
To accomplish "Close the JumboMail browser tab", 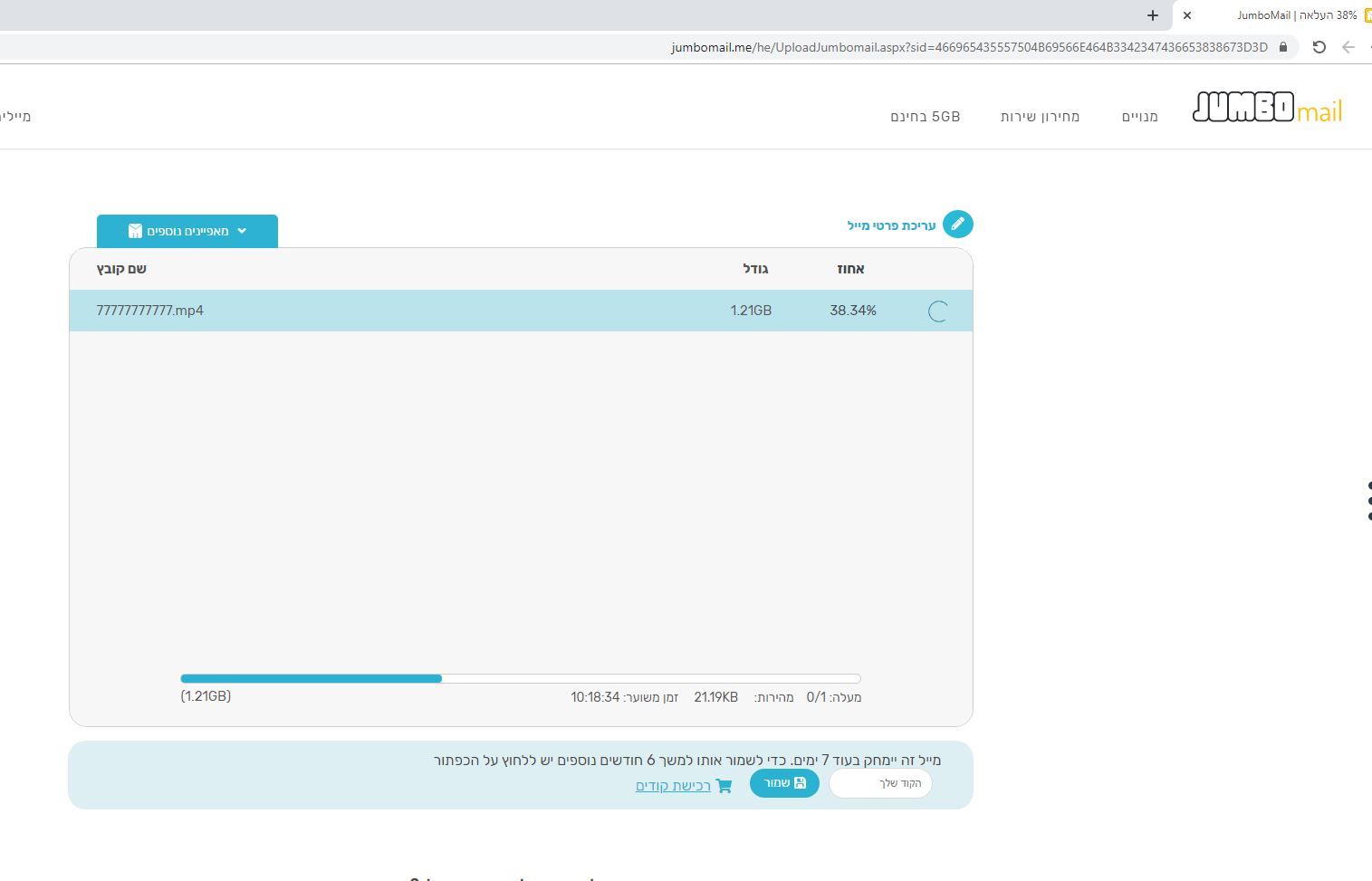I will (1186, 15).
